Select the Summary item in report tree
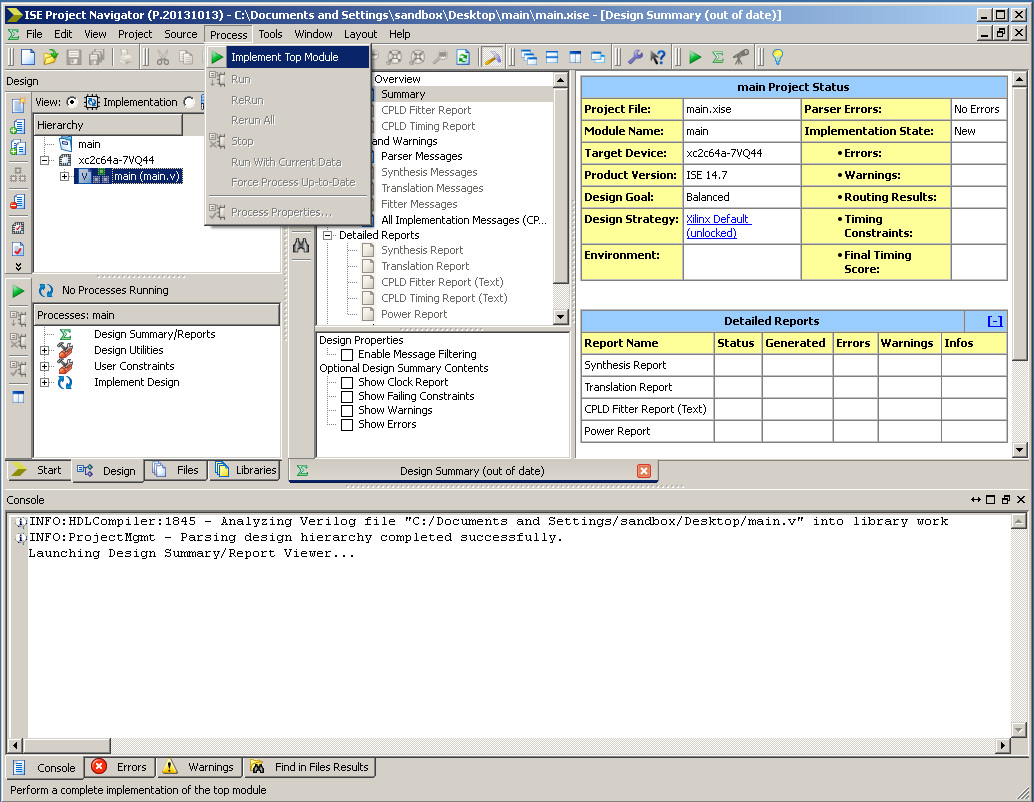 tap(403, 94)
